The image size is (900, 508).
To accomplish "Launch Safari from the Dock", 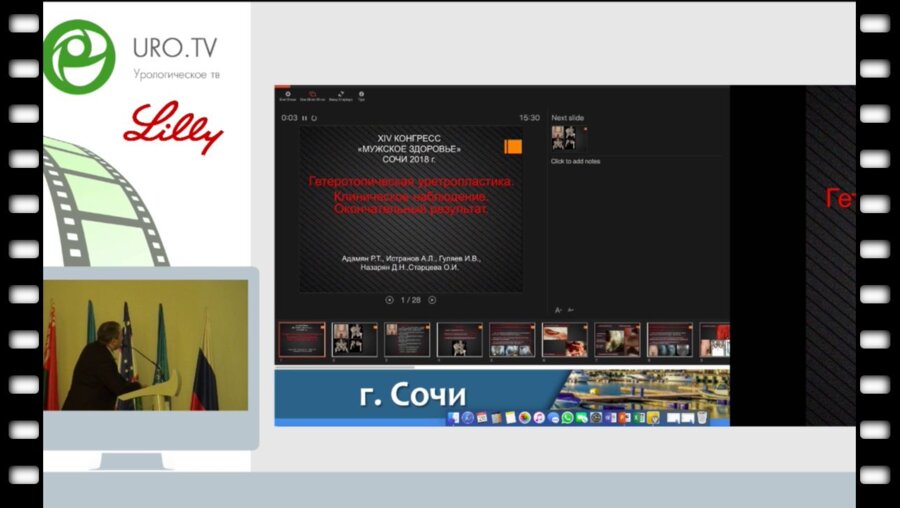I will [x=468, y=417].
